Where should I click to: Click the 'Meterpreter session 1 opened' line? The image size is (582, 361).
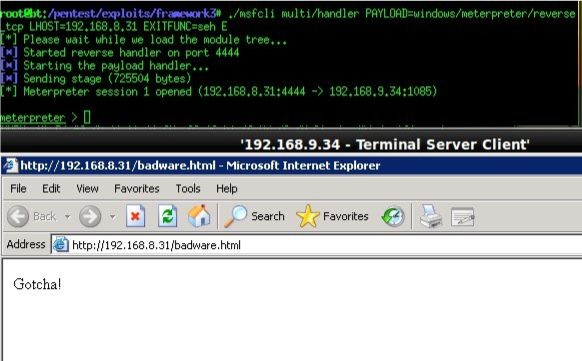(219, 91)
